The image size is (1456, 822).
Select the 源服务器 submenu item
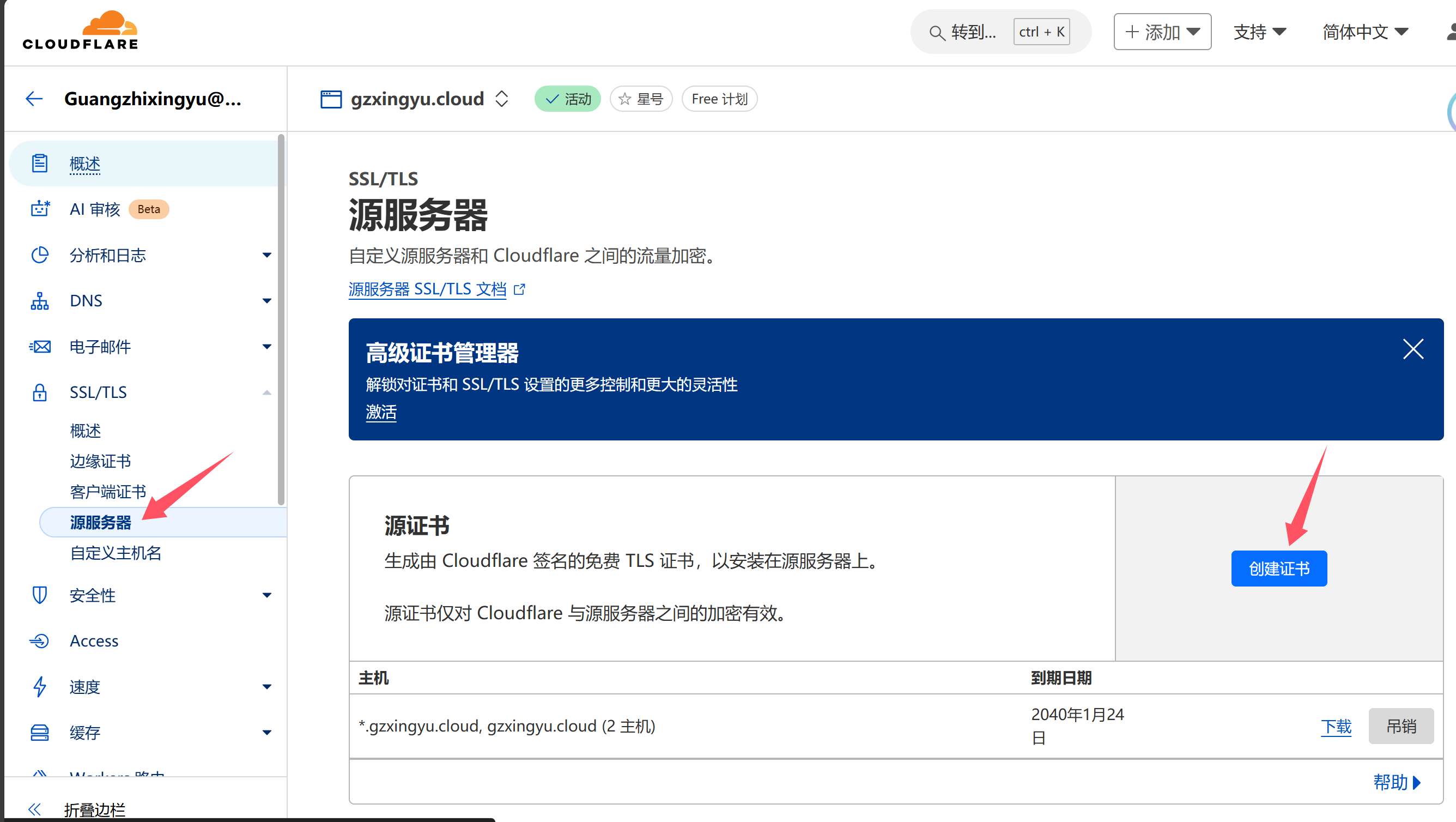[163, 522]
